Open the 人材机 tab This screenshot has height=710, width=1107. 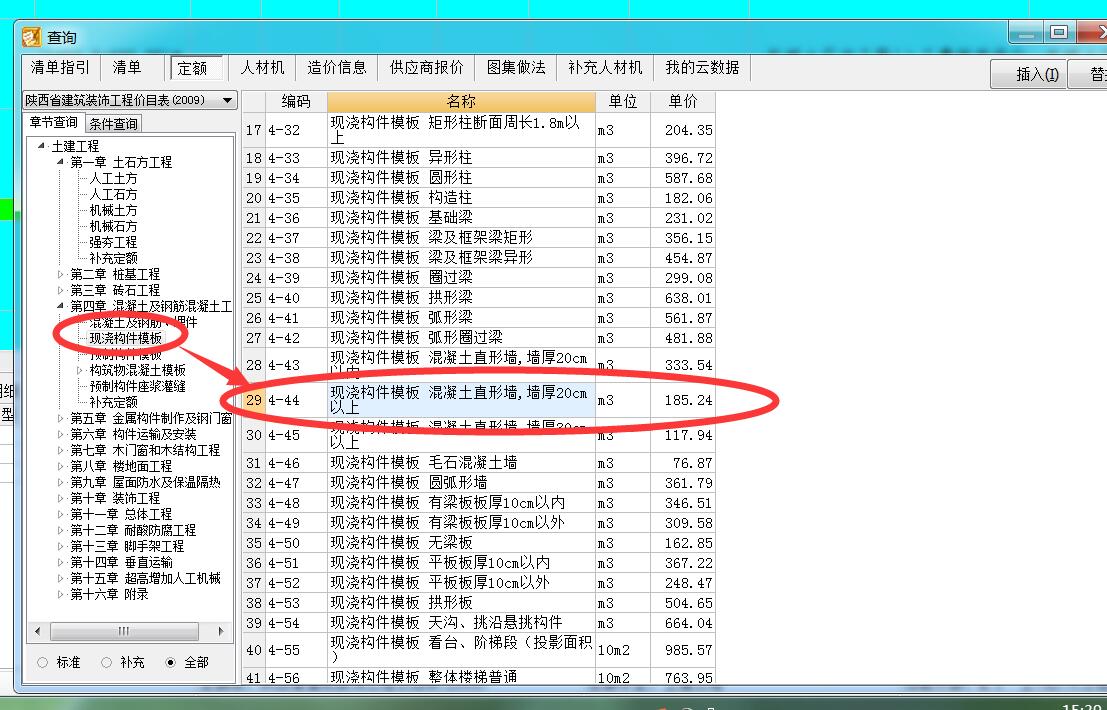point(262,68)
